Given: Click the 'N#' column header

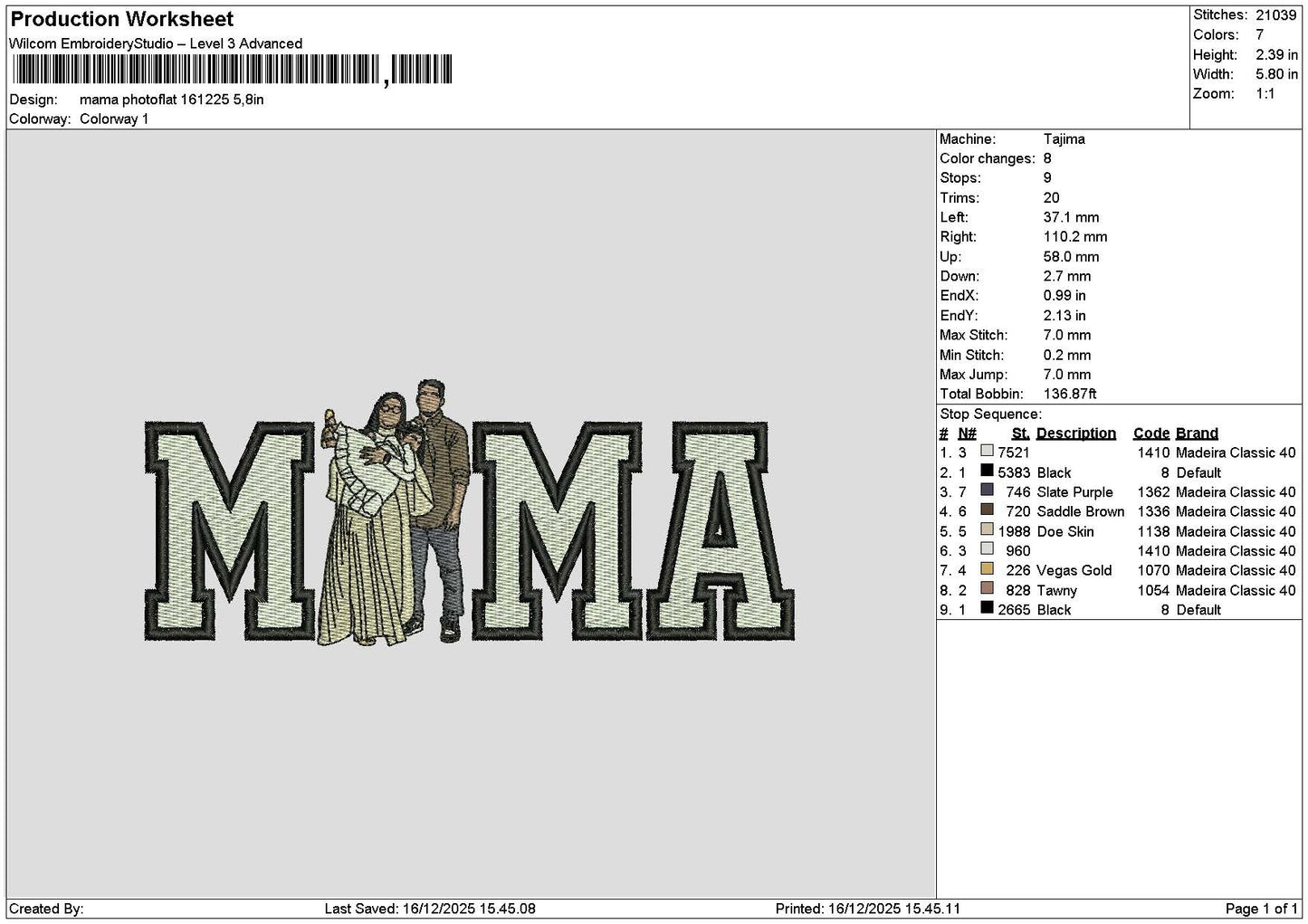Looking at the screenshot, I should point(967,433).
